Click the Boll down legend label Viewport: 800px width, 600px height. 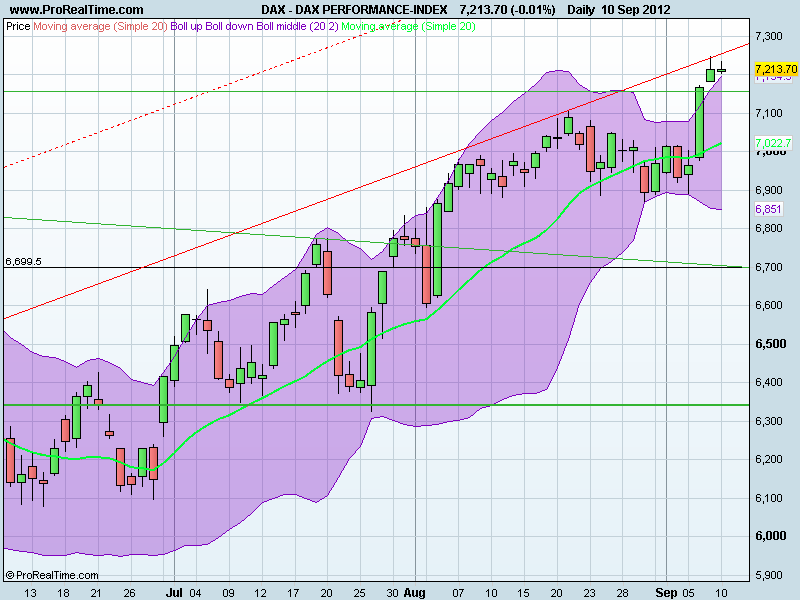point(229,26)
